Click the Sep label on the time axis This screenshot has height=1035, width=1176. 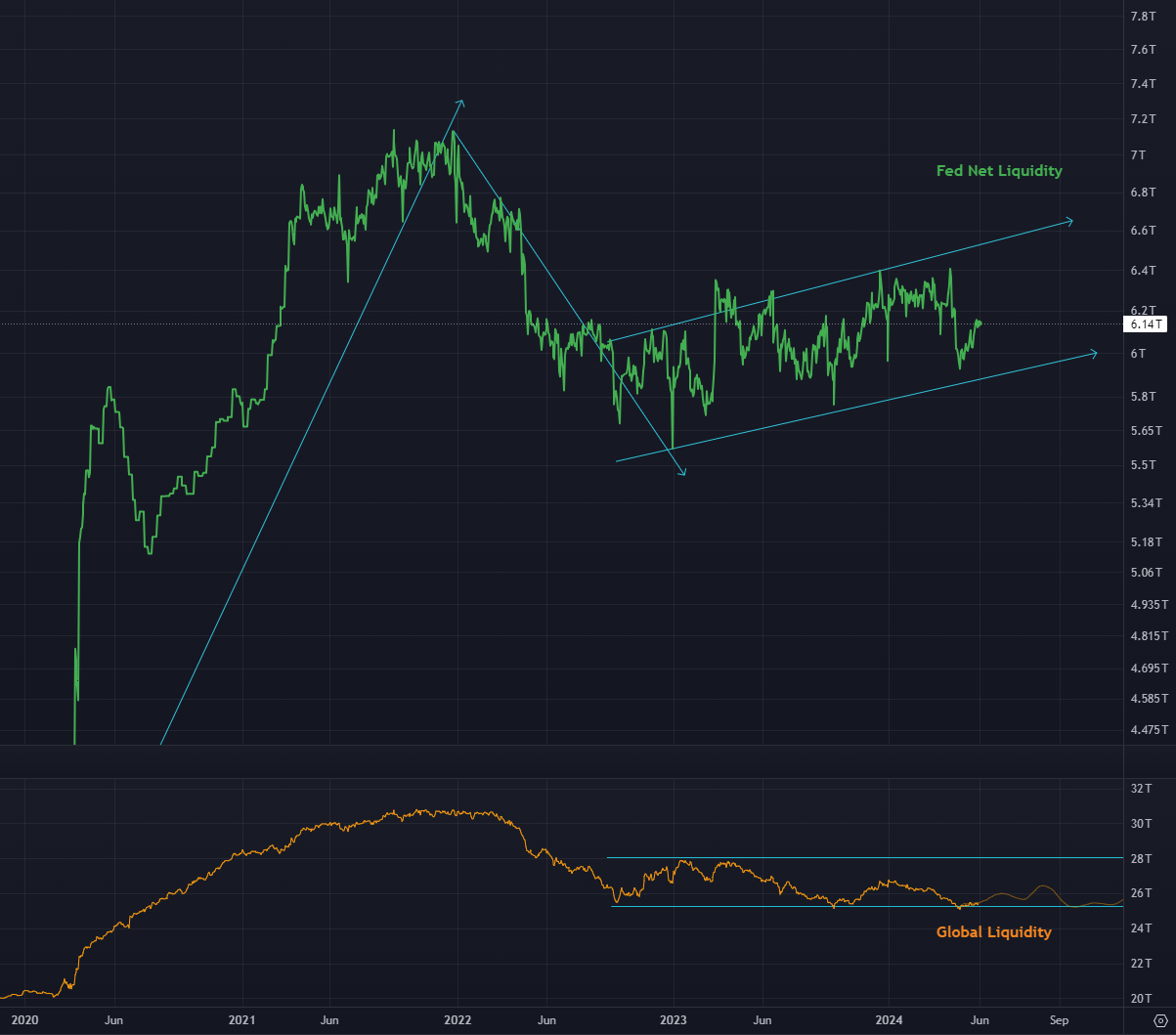pos(1061,1019)
